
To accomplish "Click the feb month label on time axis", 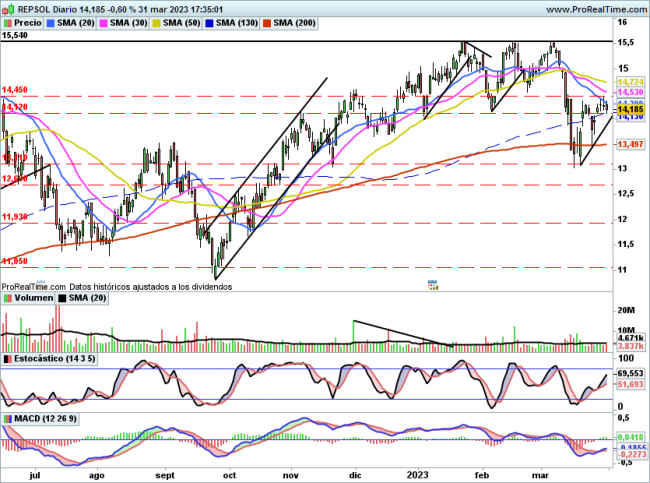I will 482,475.
